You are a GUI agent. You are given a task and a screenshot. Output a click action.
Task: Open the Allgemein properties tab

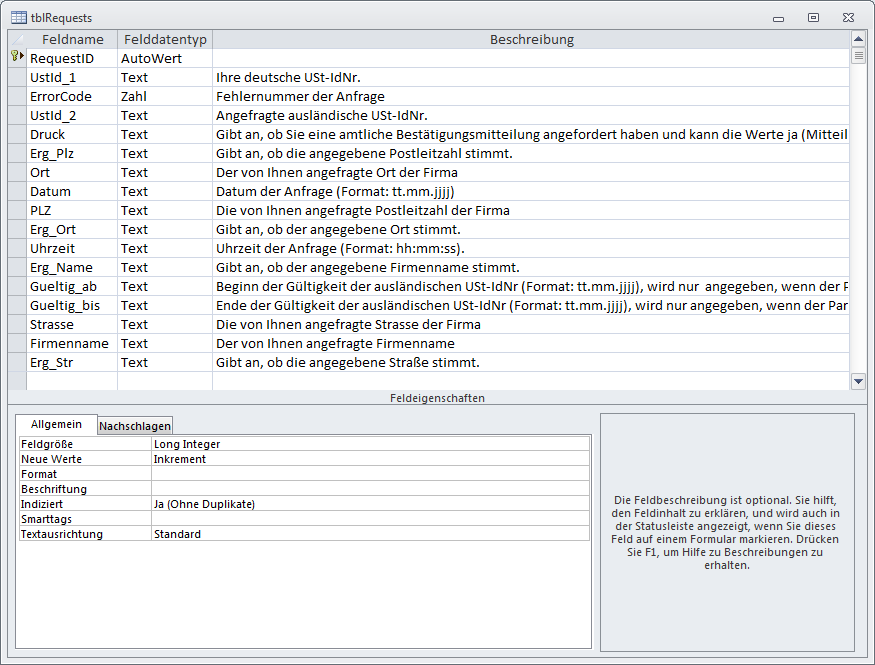tap(57, 425)
